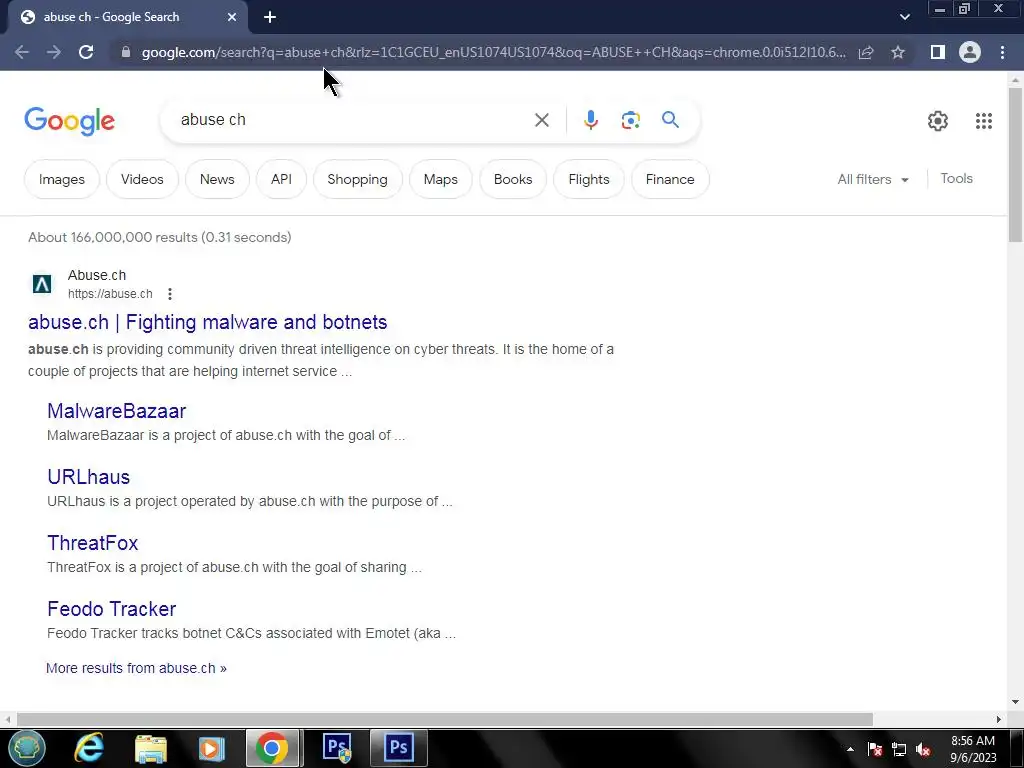Reload the page with the refresh icon

click(86, 52)
